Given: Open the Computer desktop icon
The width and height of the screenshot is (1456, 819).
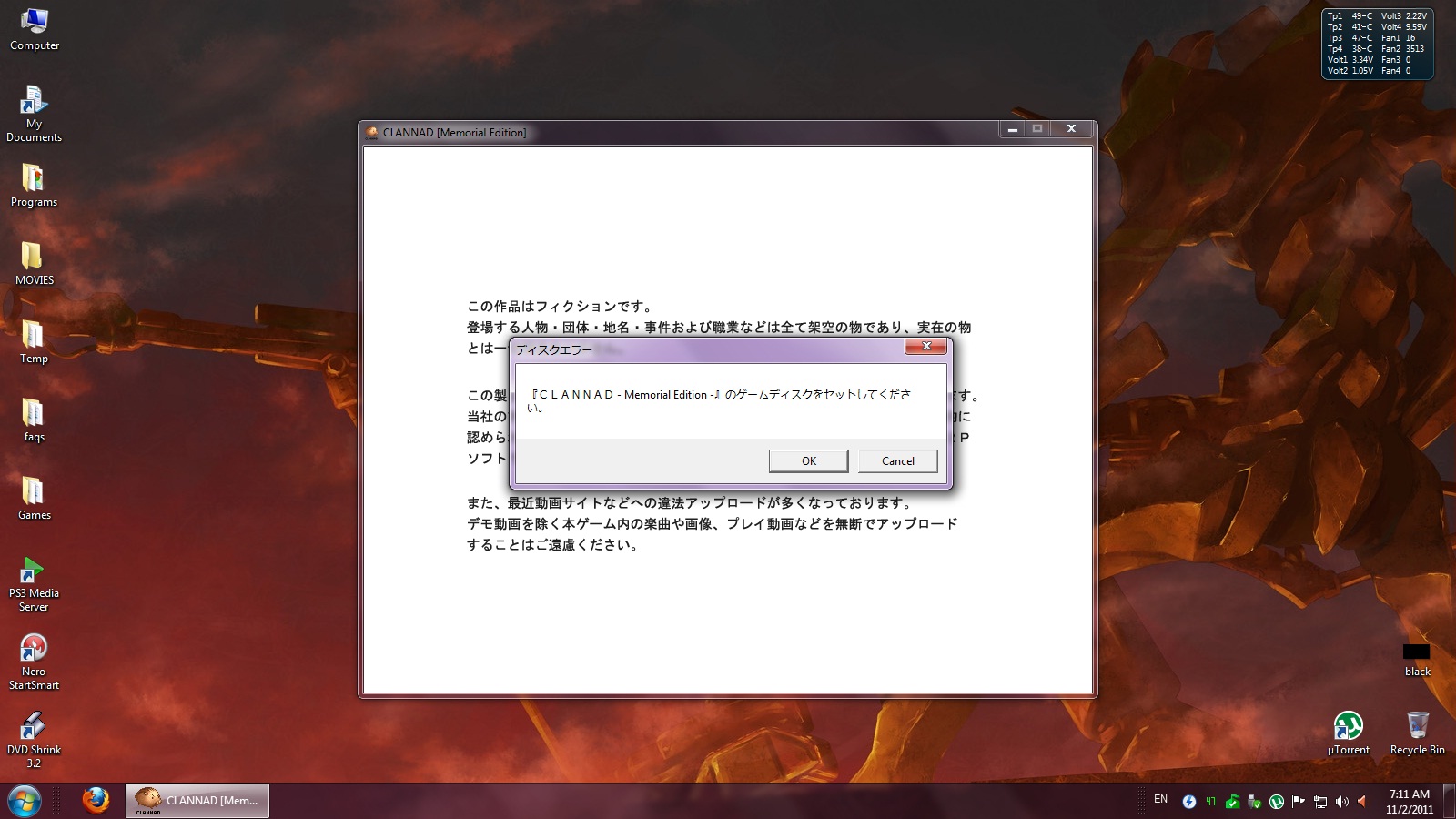Looking at the screenshot, I should (x=35, y=29).
